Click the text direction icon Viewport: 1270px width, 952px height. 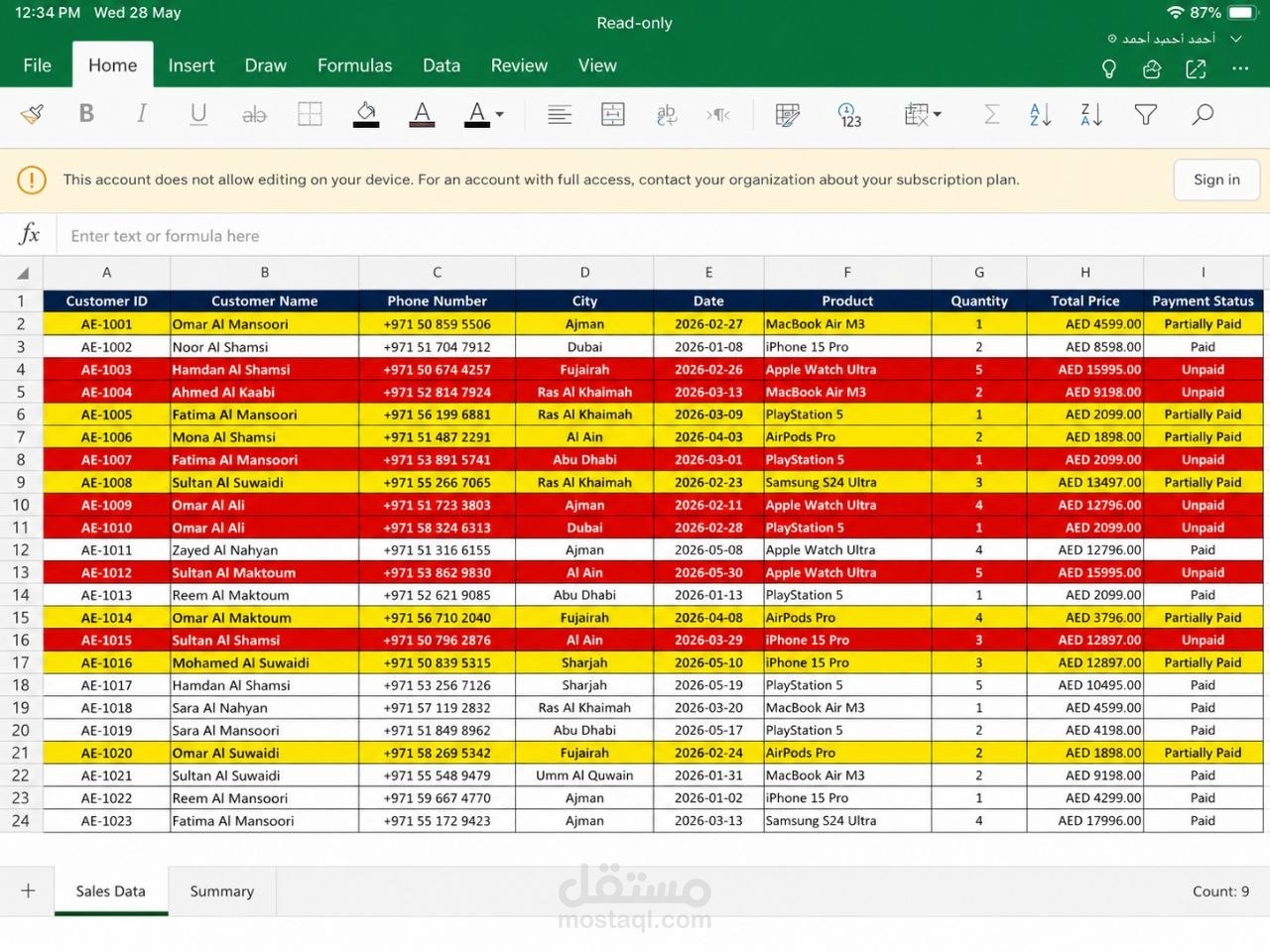(x=719, y=115)
